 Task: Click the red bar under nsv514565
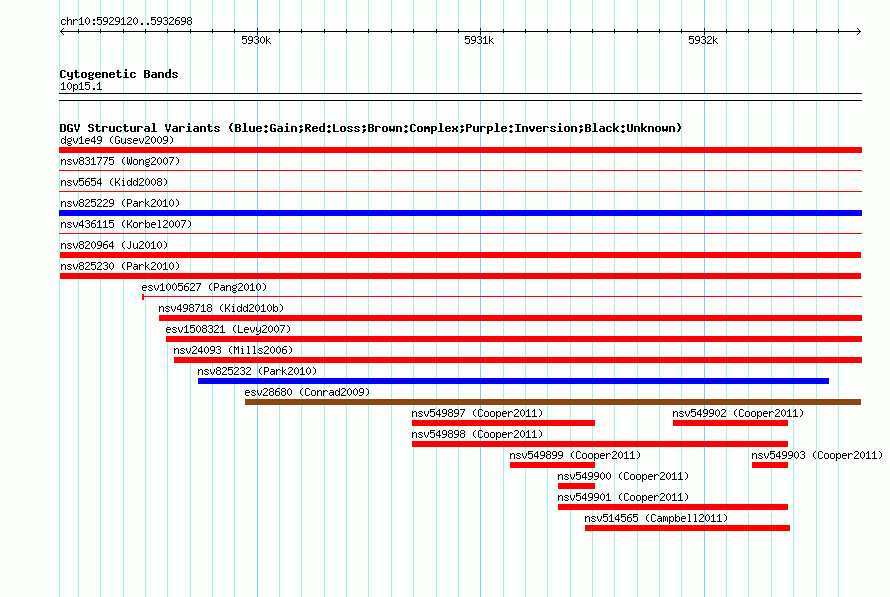point(687,528)
